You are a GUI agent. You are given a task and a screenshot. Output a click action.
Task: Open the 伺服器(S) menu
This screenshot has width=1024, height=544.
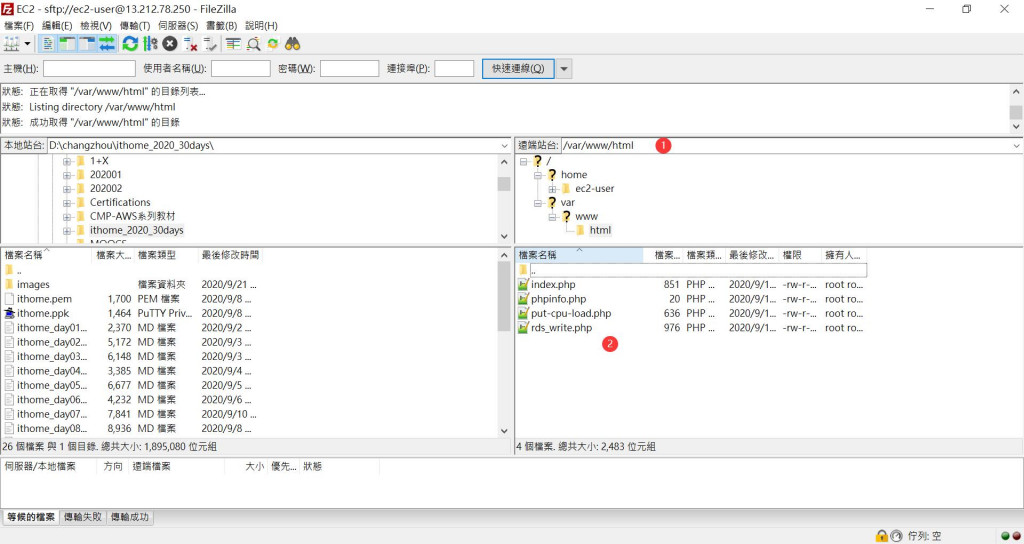click(178, 25)
